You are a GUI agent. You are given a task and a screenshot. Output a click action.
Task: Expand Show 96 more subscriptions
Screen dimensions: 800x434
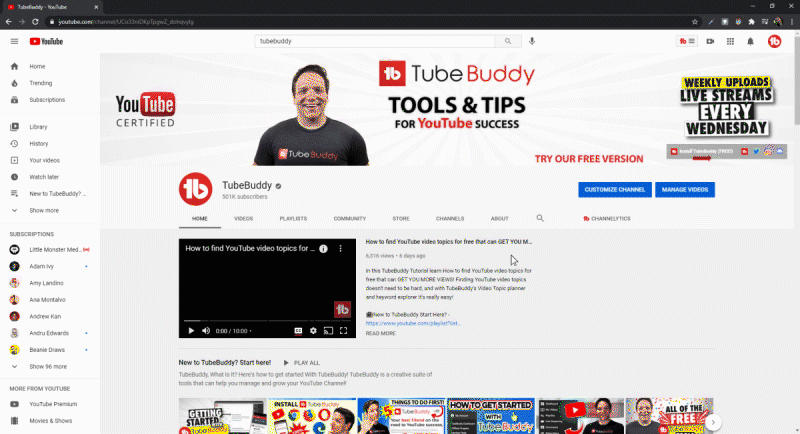click(x=48, y=367)
